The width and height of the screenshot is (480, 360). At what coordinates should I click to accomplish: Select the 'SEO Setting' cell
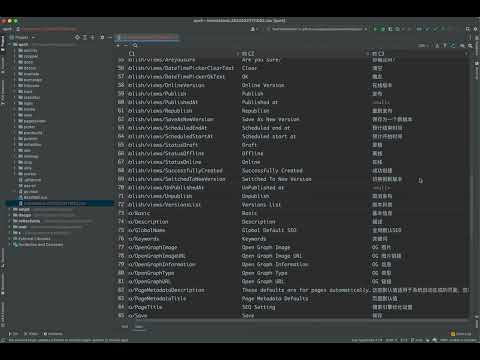258,307
